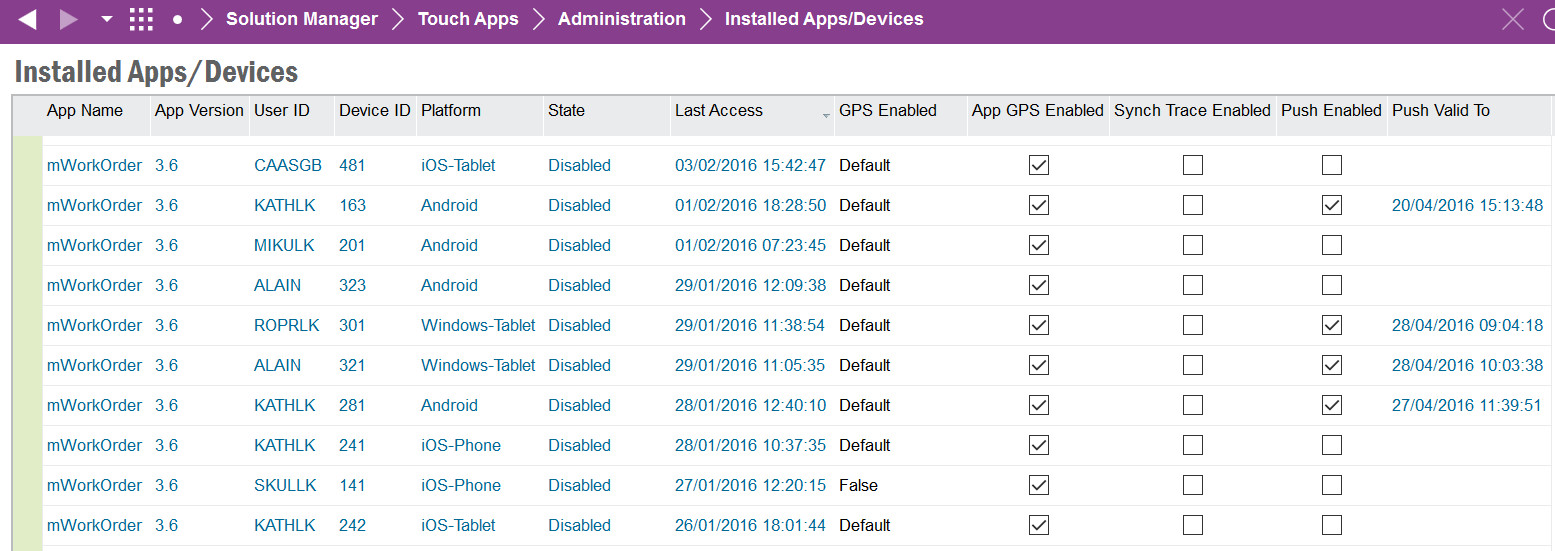Click the X icon in the top bar

1514,19
